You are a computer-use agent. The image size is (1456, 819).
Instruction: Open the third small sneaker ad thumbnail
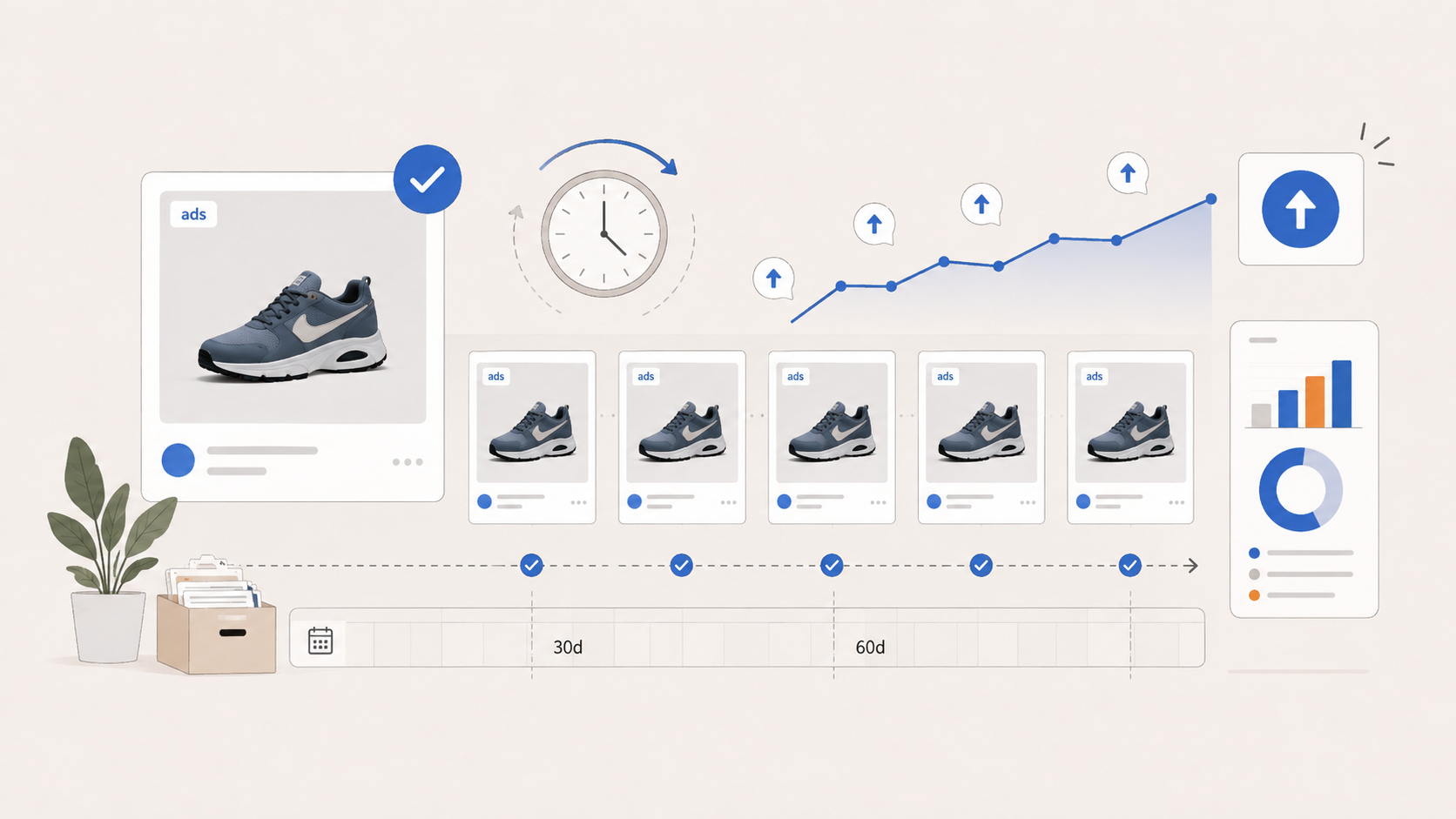(x=832, y=423)
